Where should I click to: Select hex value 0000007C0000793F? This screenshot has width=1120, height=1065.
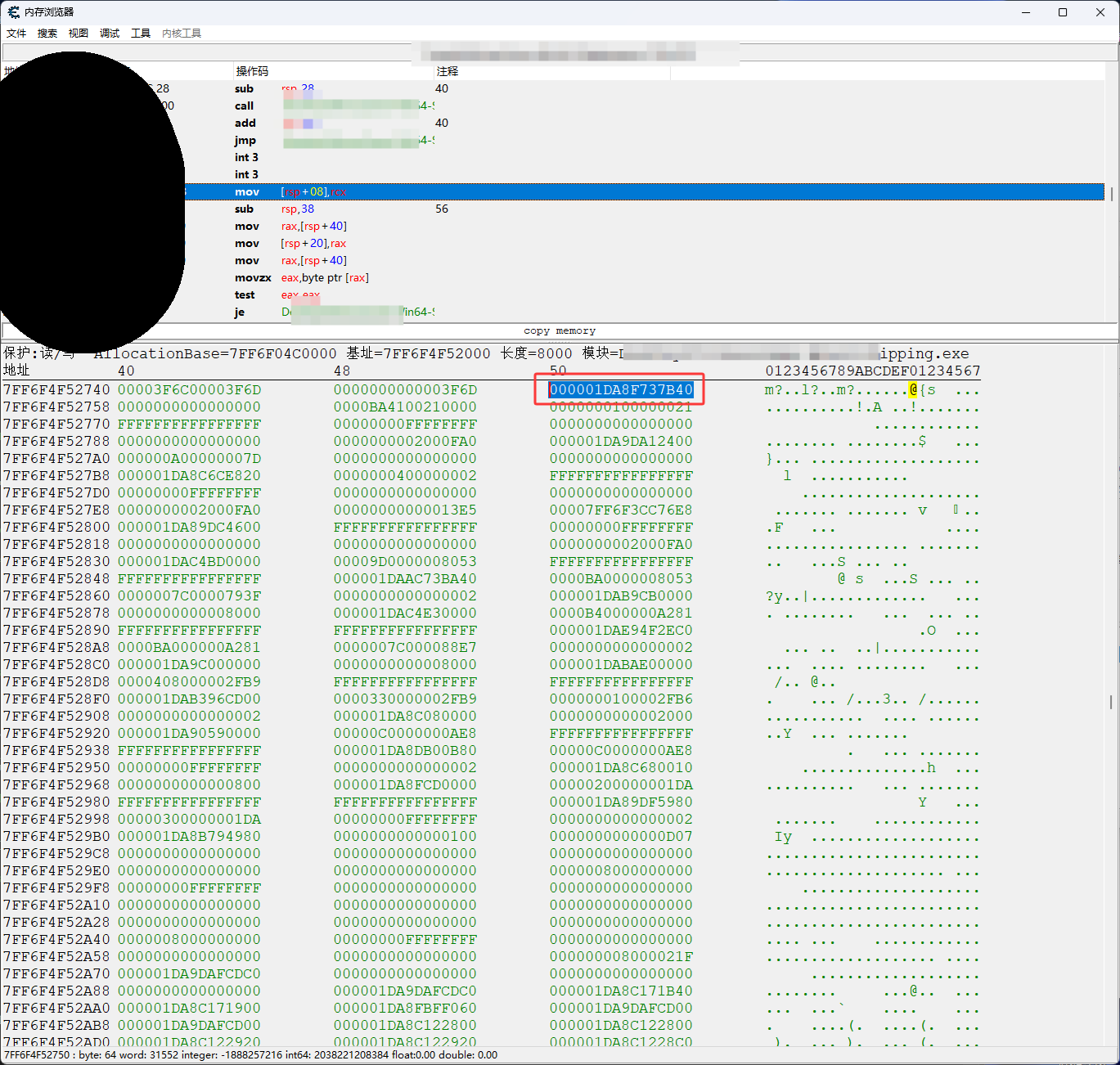[190, 596]
